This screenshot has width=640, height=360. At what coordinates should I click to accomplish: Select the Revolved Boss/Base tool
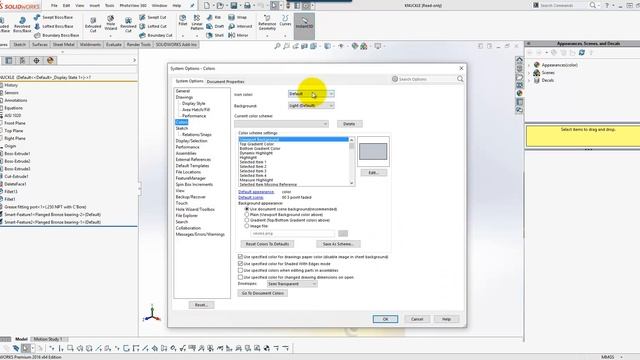pyautogui.click(x=22, y=25)
